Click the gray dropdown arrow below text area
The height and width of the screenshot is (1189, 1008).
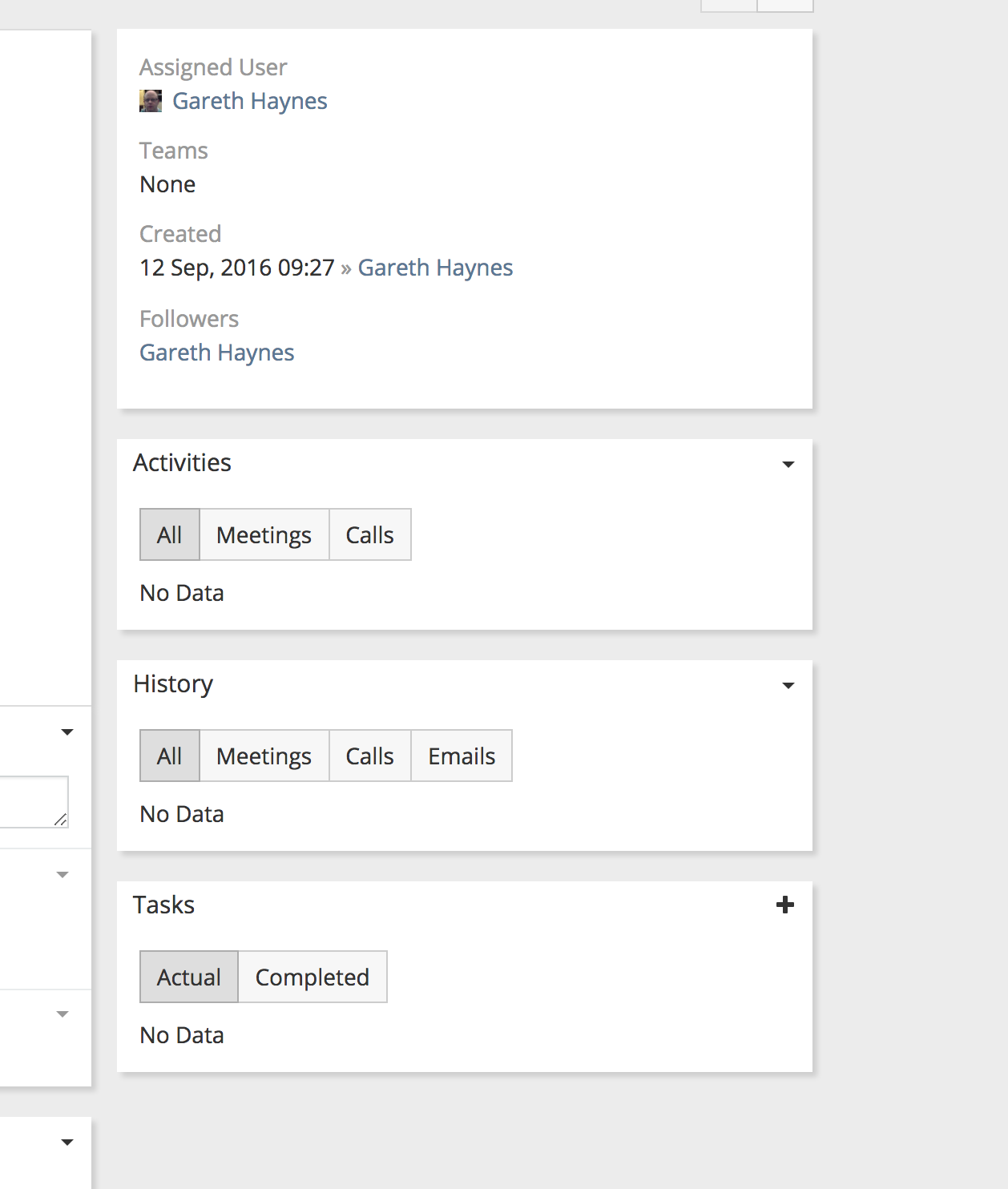click(x=62, y=875)
